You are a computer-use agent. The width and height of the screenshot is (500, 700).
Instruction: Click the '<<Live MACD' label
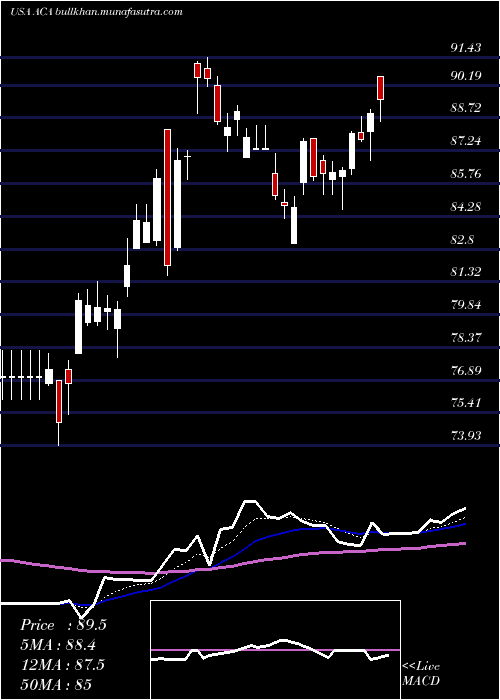tap(421, 674)
